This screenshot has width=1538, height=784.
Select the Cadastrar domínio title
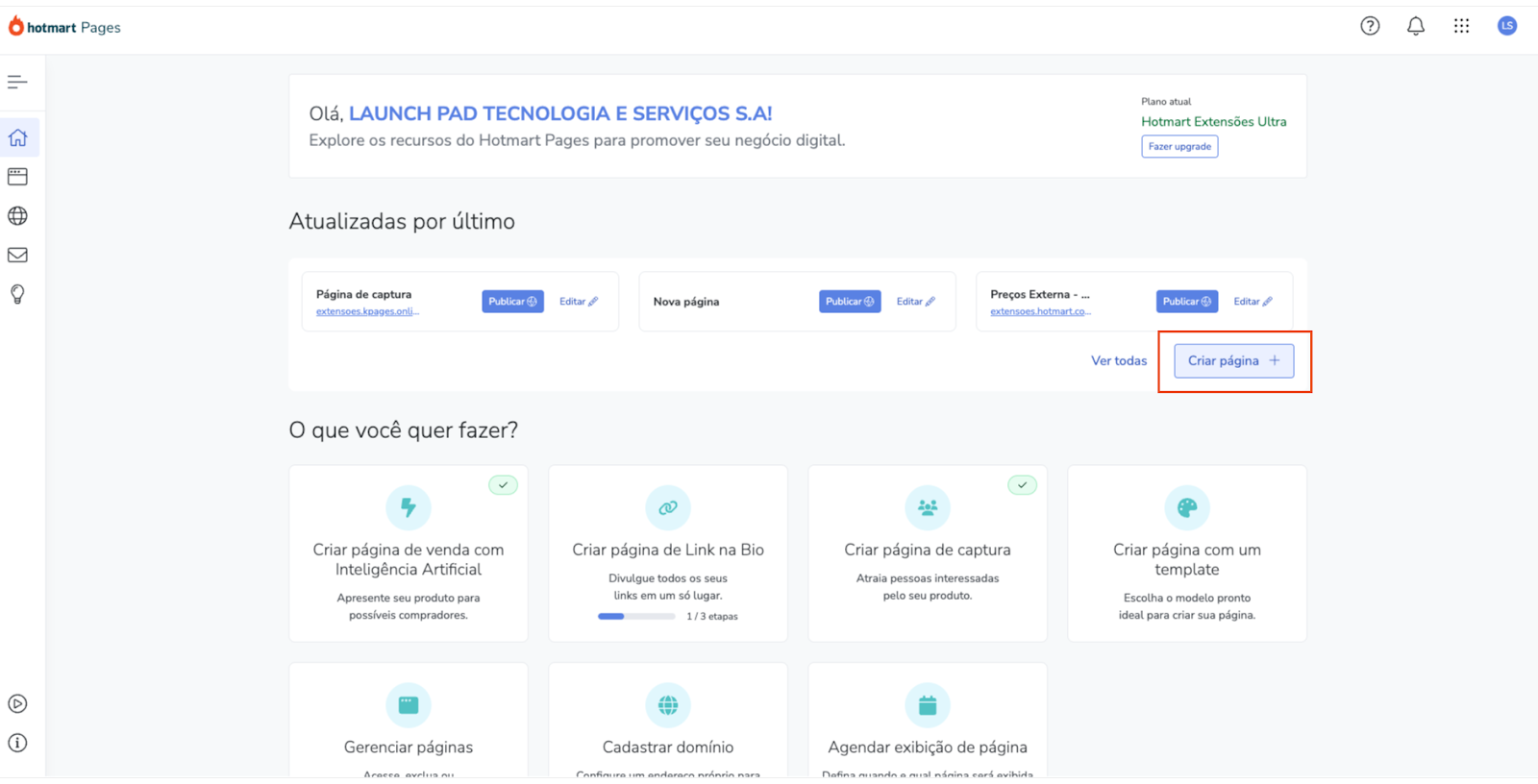pyautogui.click(x=668, y=747)
